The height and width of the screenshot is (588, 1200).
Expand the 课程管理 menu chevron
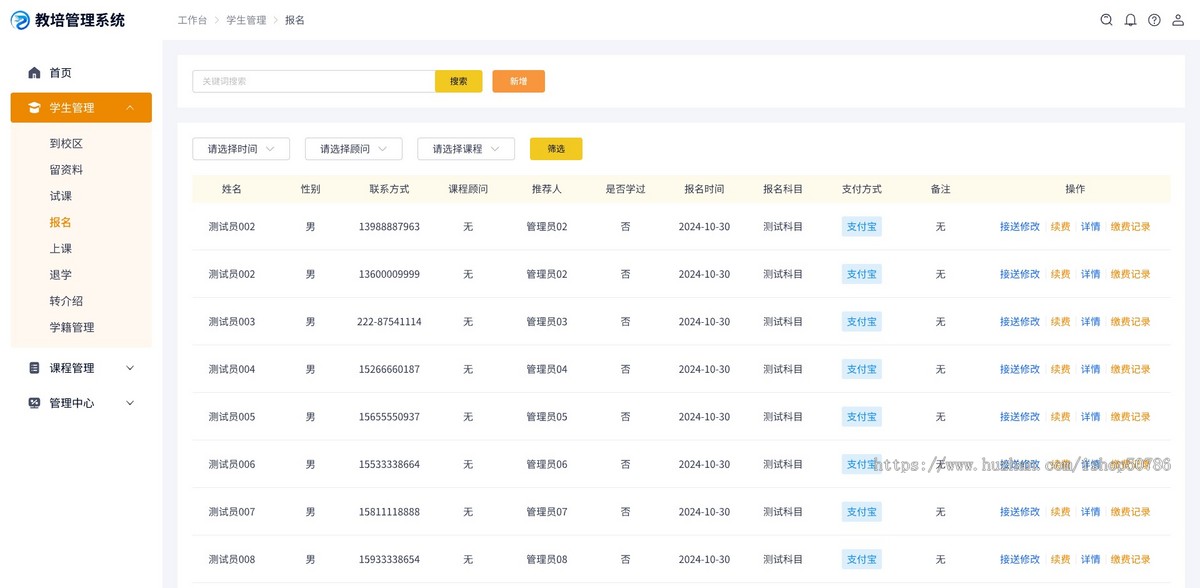pos(130,368)
